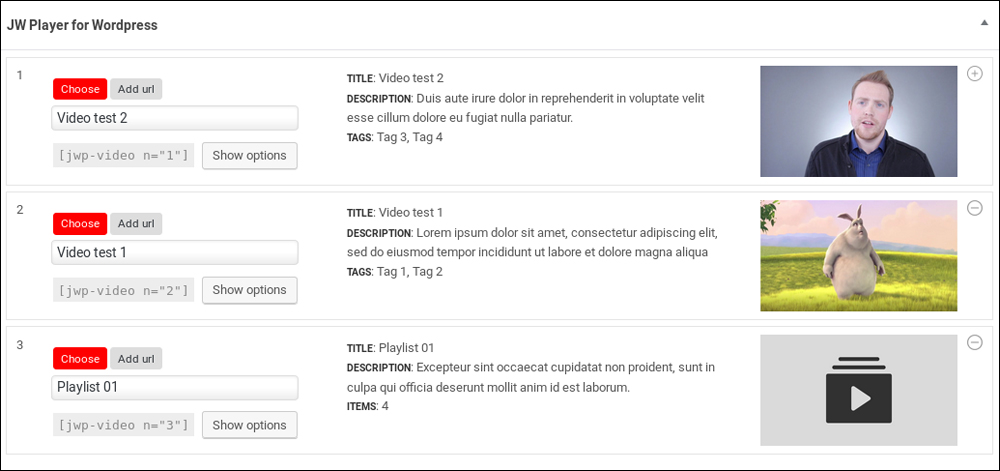This screenshot has height=471, width=1000.
Task: Open the Video test 2 presenter thumbnail
Action: [x=858, y=121]
